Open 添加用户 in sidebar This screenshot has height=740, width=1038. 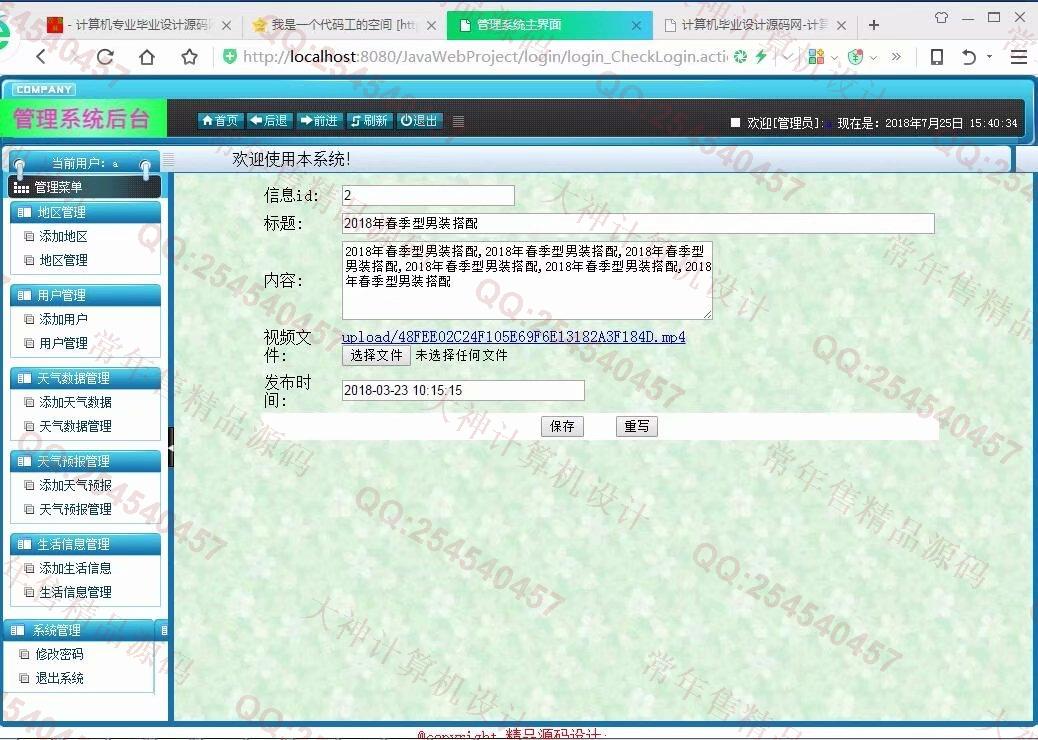coord(64,319)
